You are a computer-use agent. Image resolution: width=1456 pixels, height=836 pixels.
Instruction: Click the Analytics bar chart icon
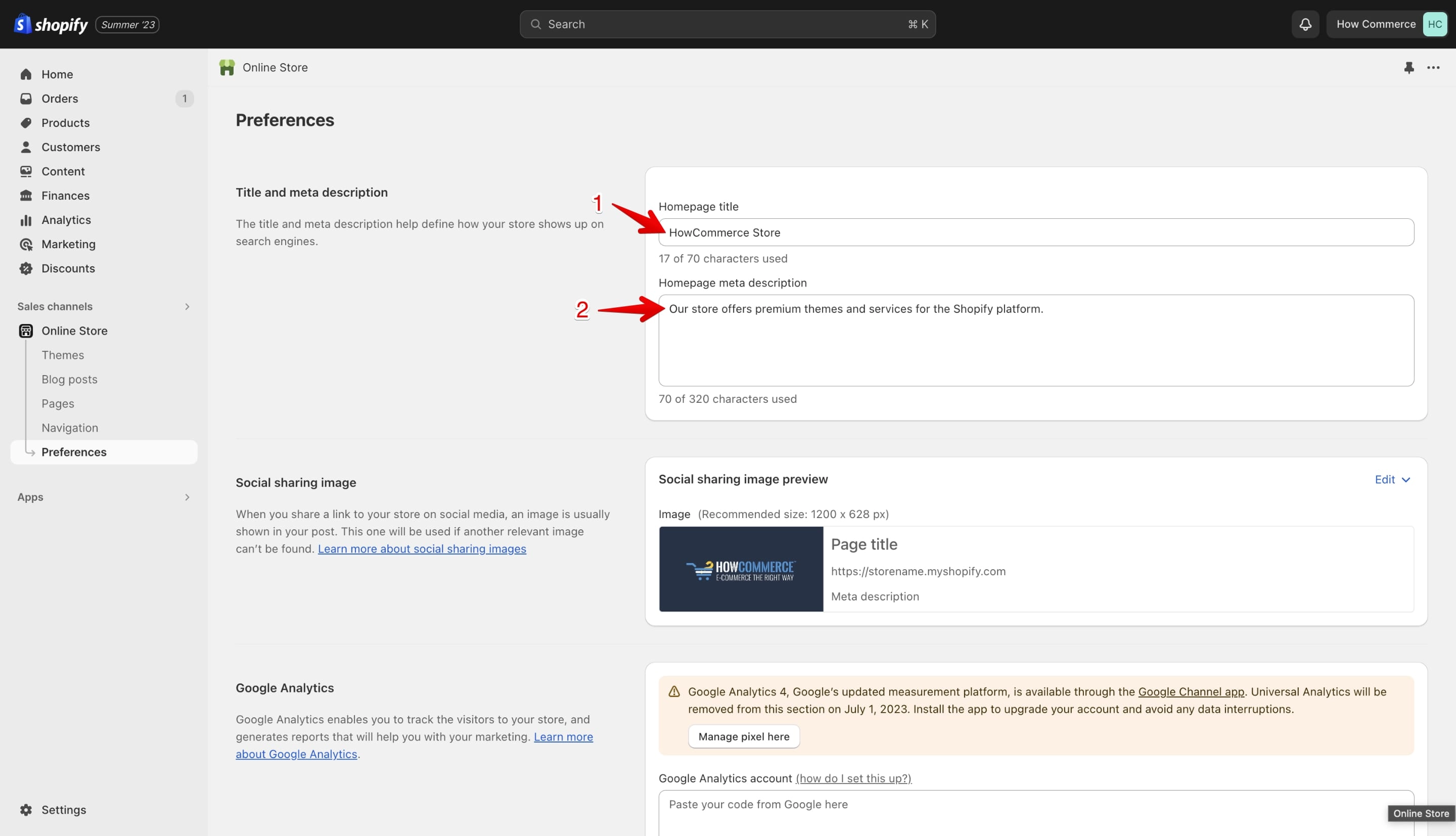pos(26,220)
